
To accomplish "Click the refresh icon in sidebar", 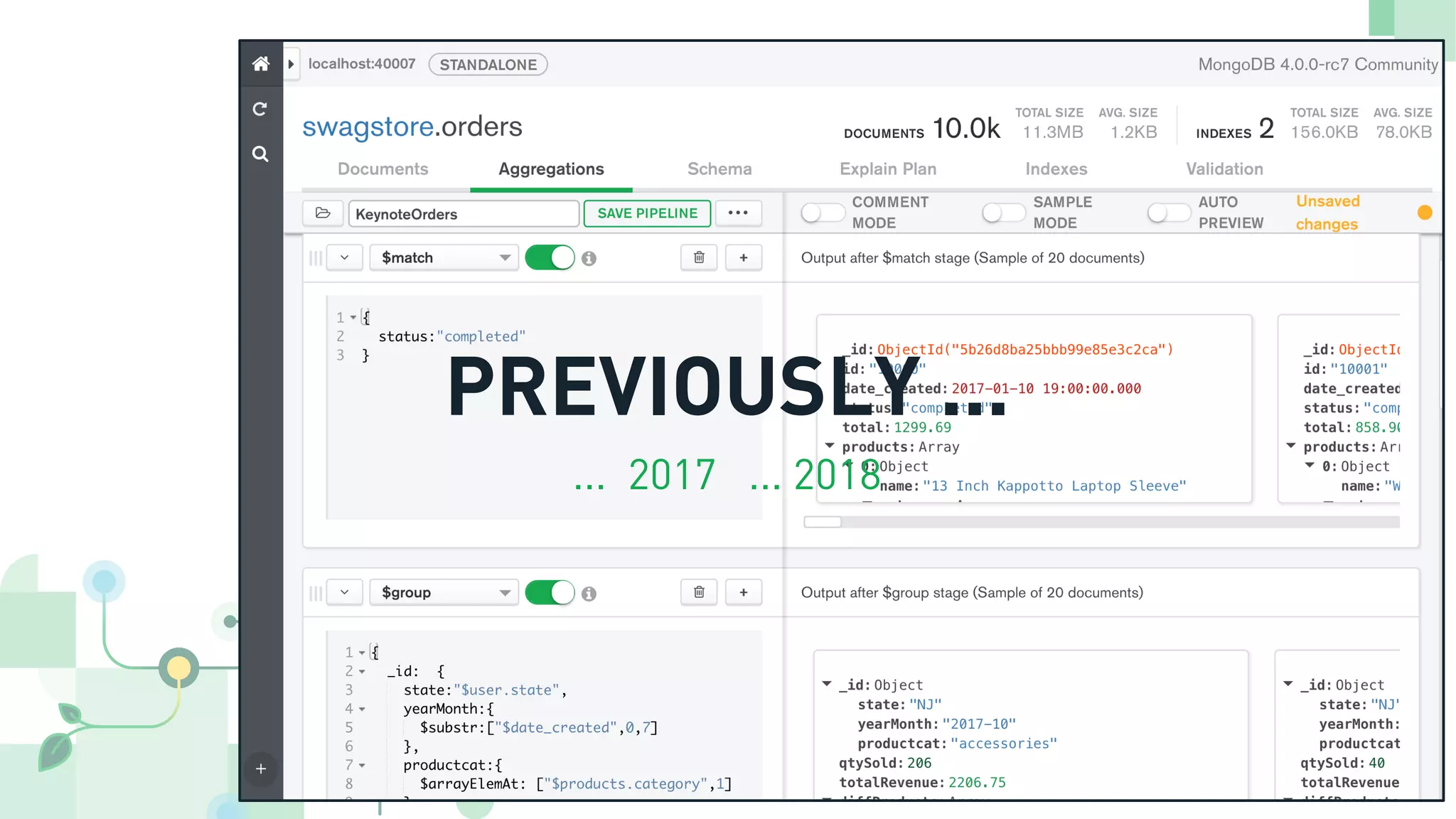I will tap(260, 109).
